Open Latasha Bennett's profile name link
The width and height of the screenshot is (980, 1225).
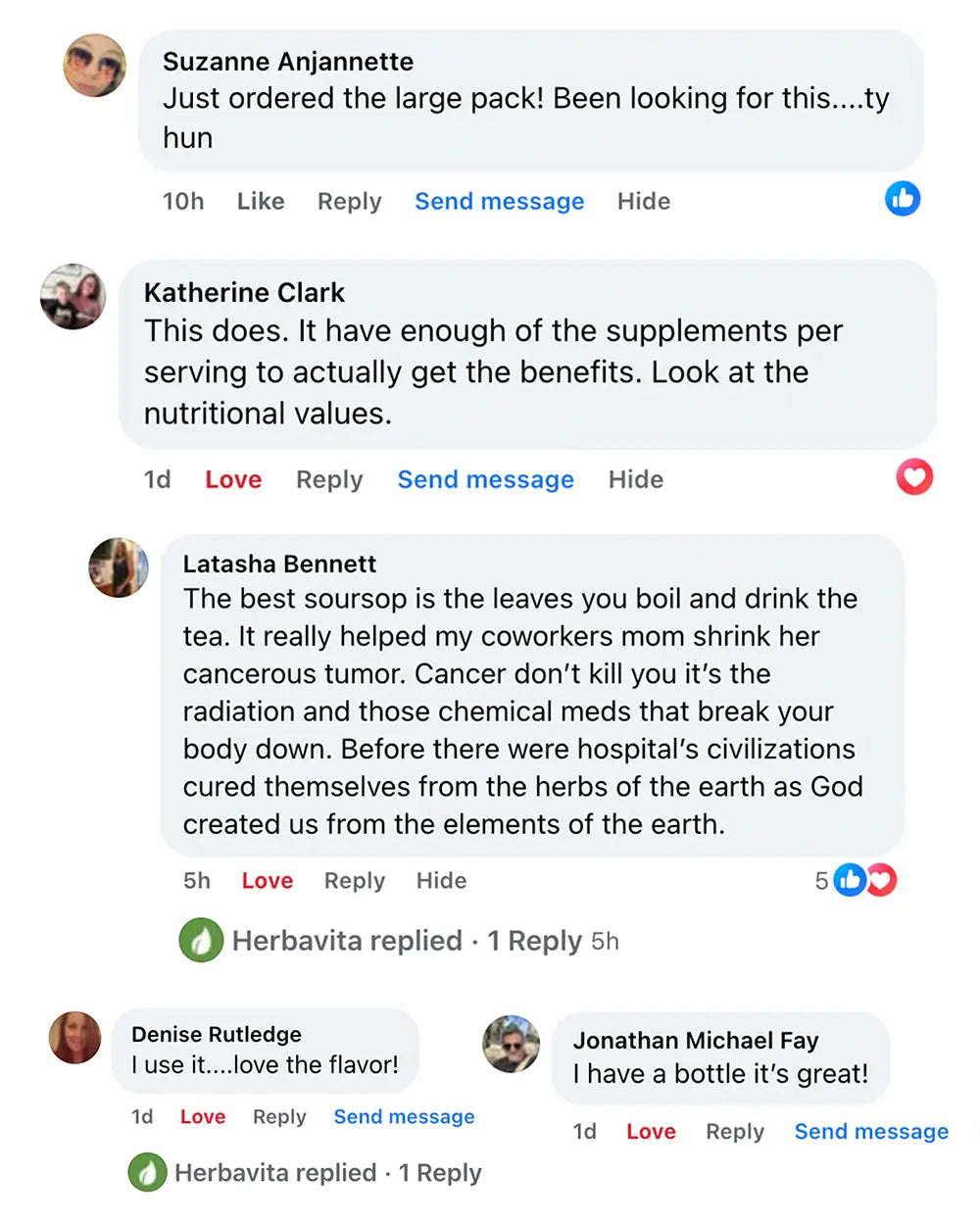pos(279,563)
